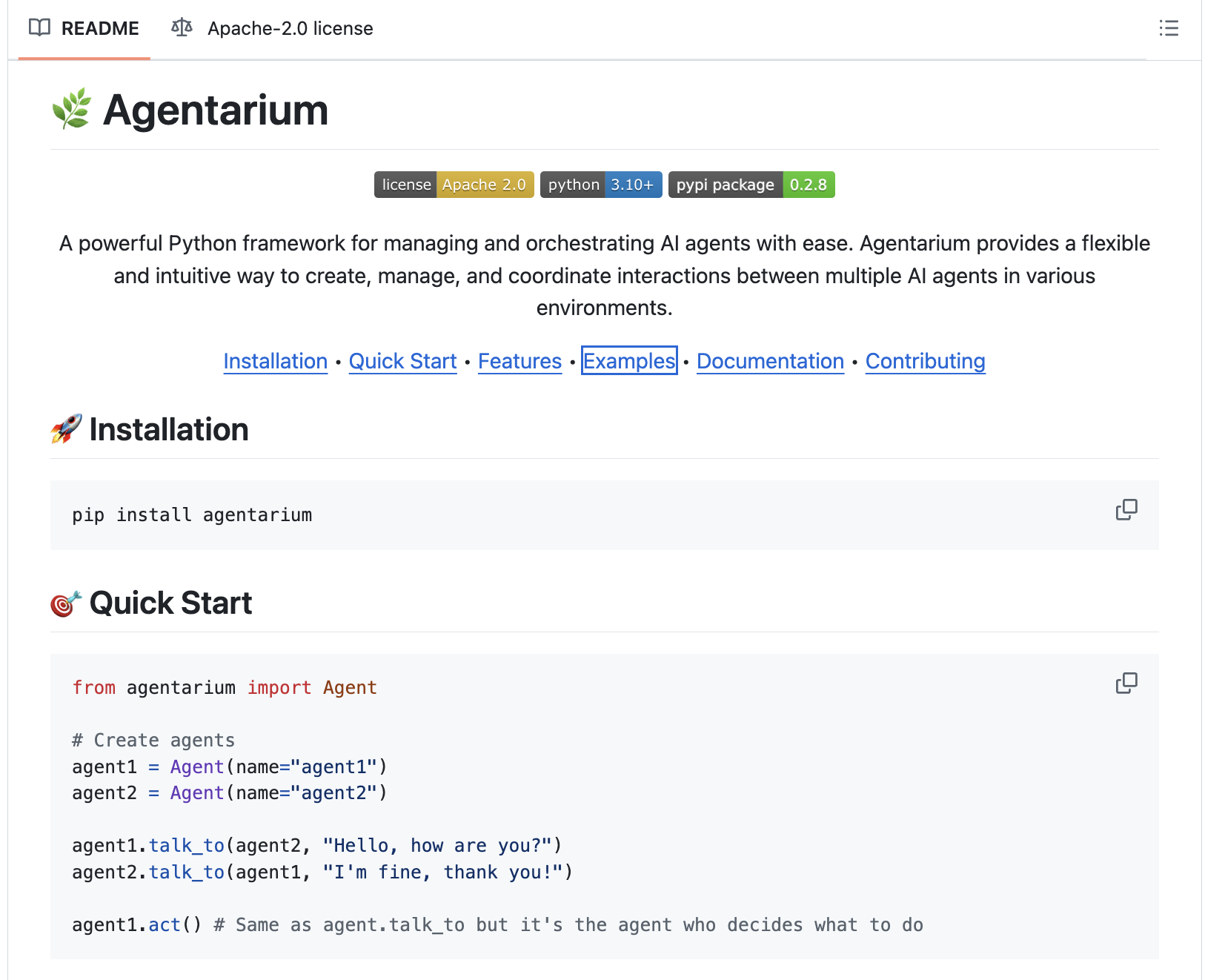The height and width of the screenshot is (980, 1205).
Task: Open the Examples section link
Action: pos(629,361)
